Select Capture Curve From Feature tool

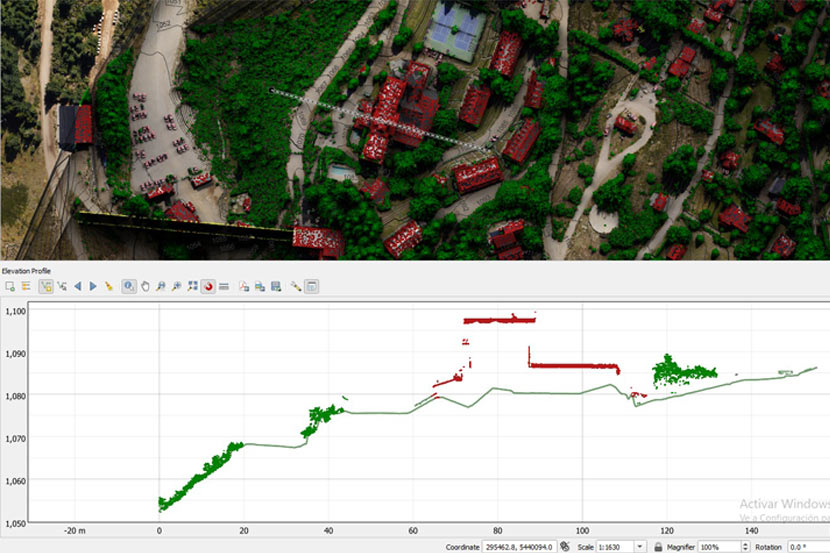(x=62, y=286)
